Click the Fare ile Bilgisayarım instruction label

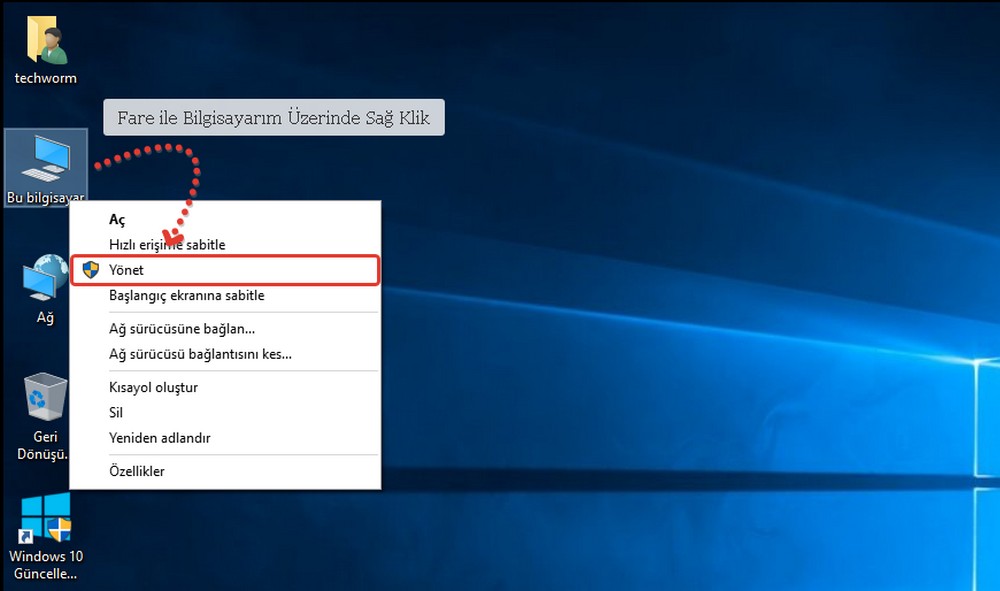click(273, 118)
